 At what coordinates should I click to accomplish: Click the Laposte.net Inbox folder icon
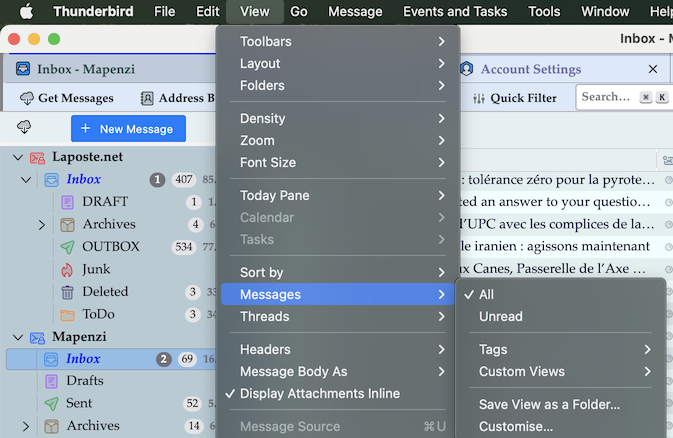[x=52, y=180]
